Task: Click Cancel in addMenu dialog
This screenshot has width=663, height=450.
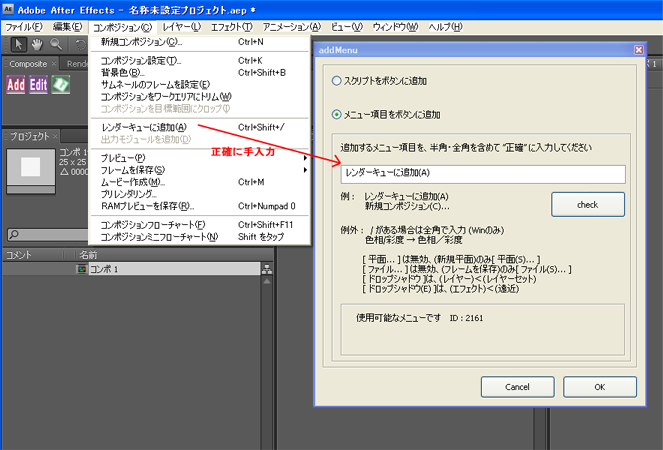Action: tap(518, 387)
